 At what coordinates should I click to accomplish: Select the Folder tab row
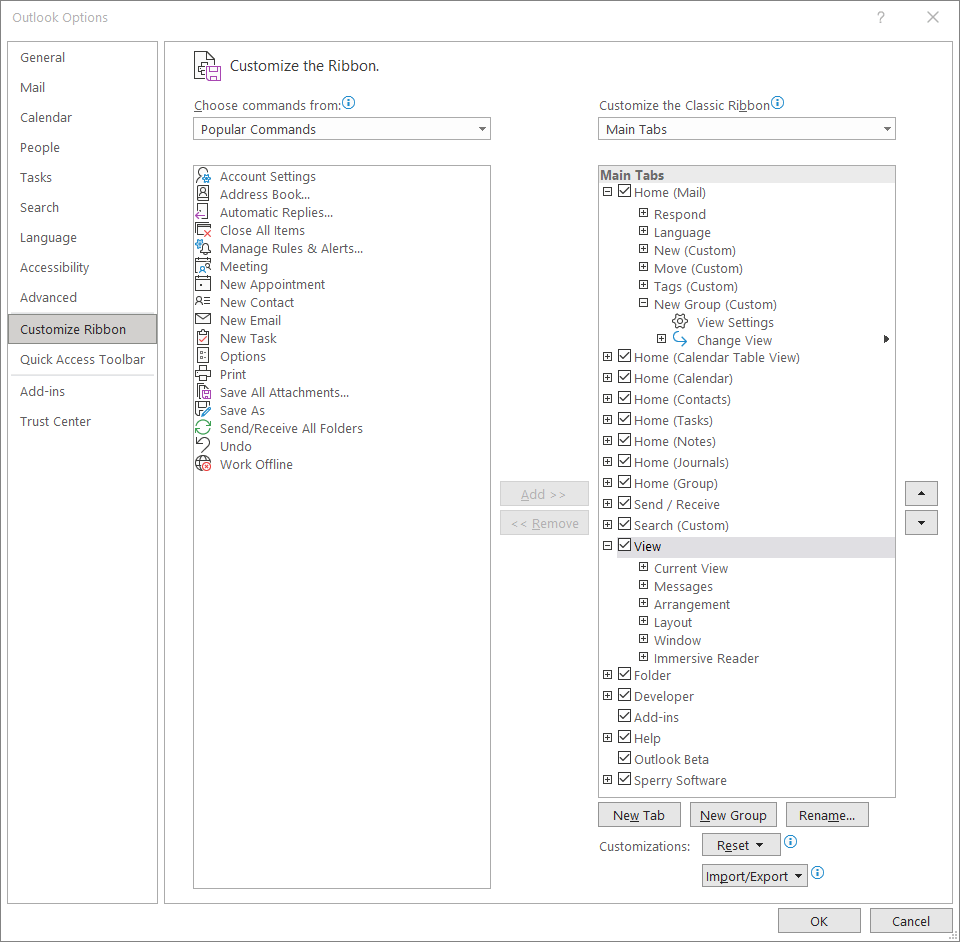(x=652, y=675)
